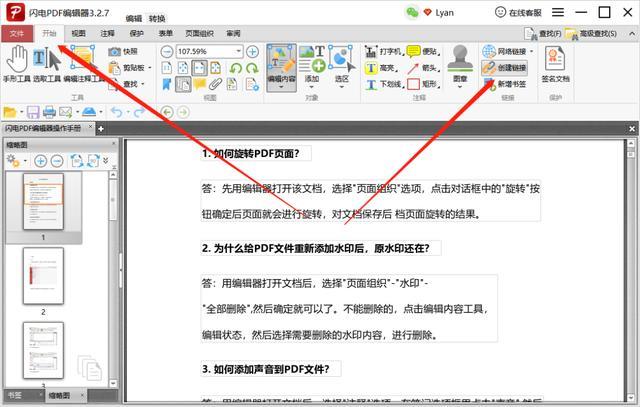Click the redo arrow icon
640x407 pixels.
coord(139,112)
